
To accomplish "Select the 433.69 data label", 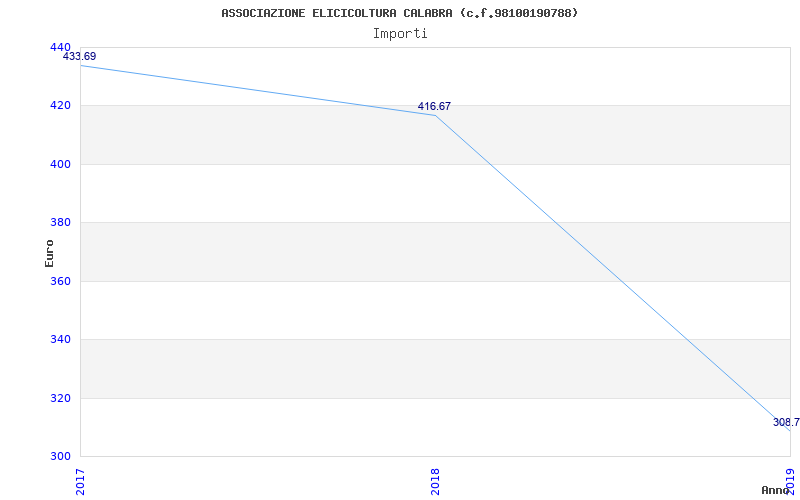I will (80, 56).
